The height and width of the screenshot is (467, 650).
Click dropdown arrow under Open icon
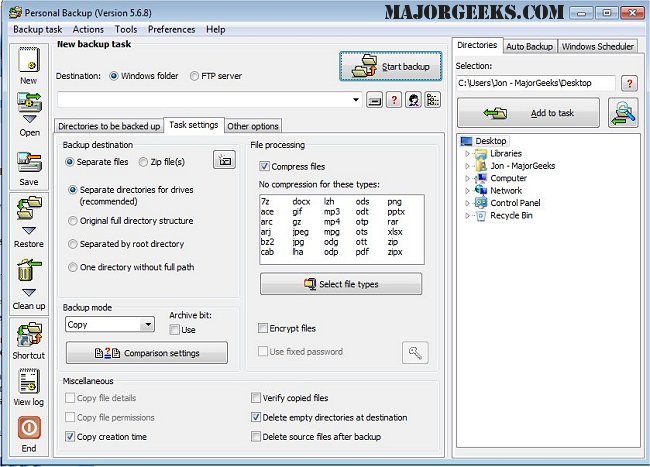pos(29,119)
